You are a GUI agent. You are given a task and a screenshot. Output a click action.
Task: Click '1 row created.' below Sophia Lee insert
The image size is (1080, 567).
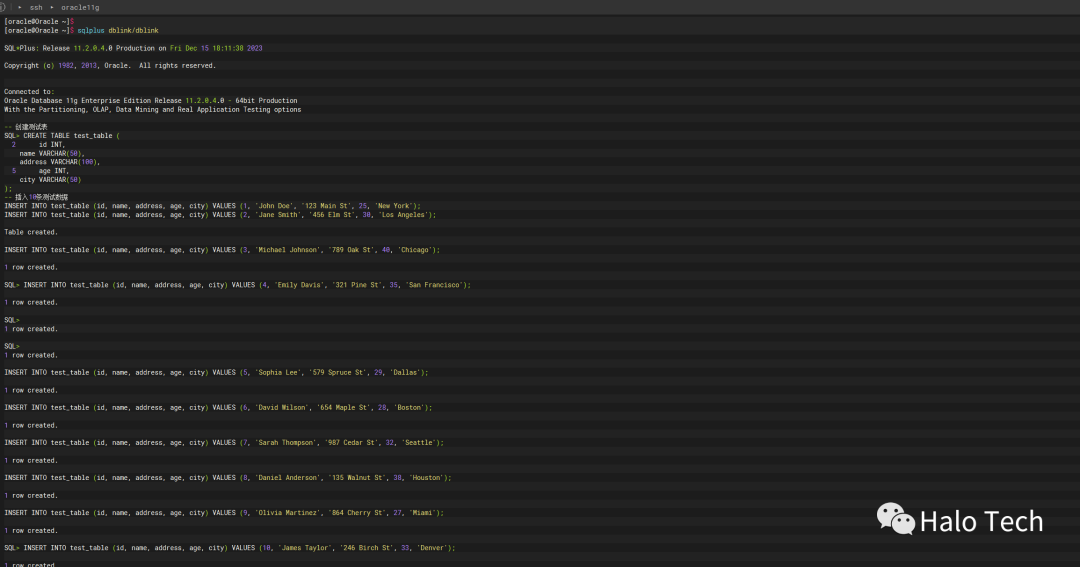(x=31, y=391)
